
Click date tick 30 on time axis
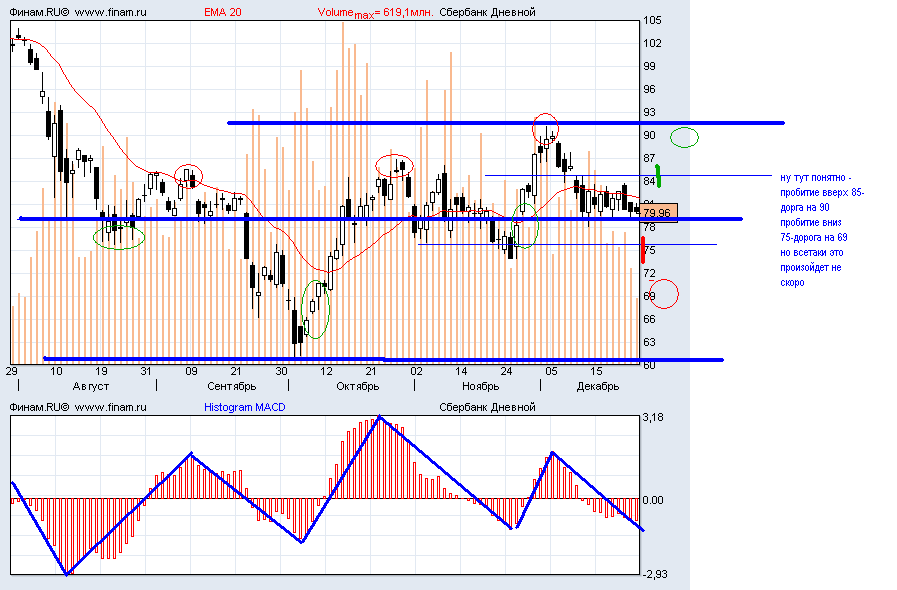coord(281,371)
